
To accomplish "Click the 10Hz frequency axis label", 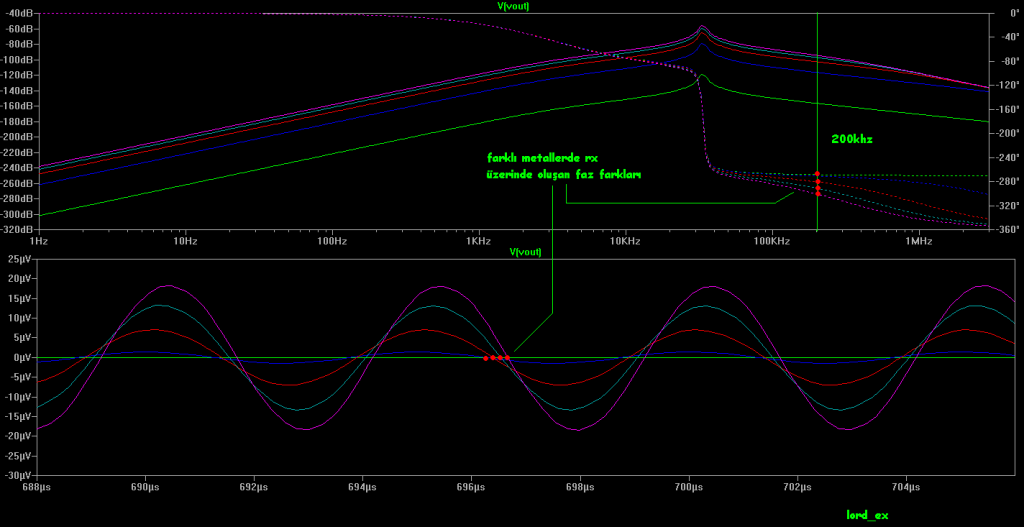I will tap(185, 241).
